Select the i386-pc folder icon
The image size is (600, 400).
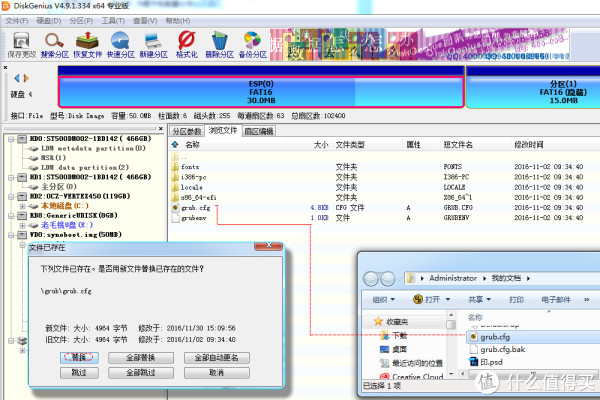tap(175, 177)
